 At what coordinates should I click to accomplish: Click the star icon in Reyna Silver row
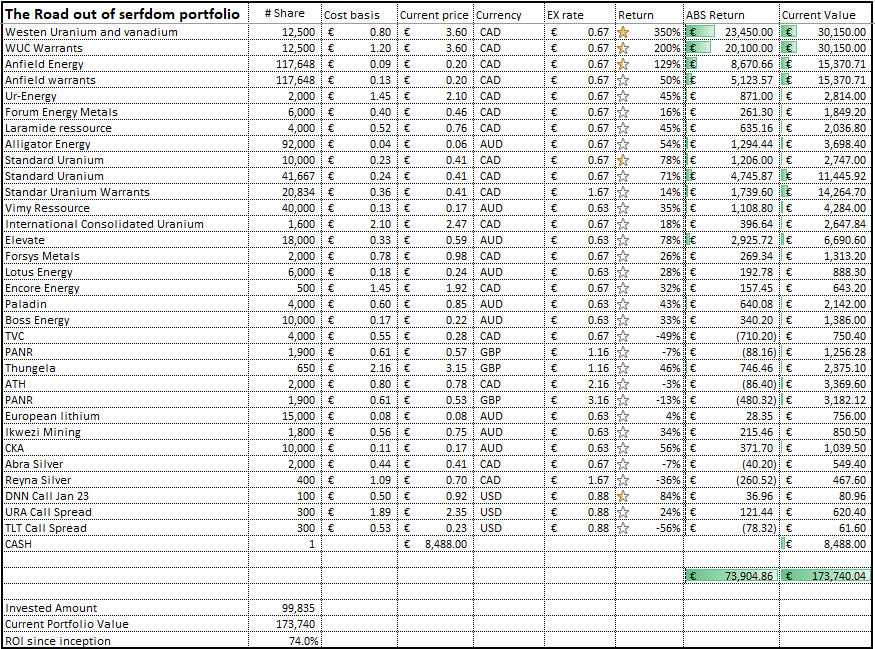[x=623, y=480]
